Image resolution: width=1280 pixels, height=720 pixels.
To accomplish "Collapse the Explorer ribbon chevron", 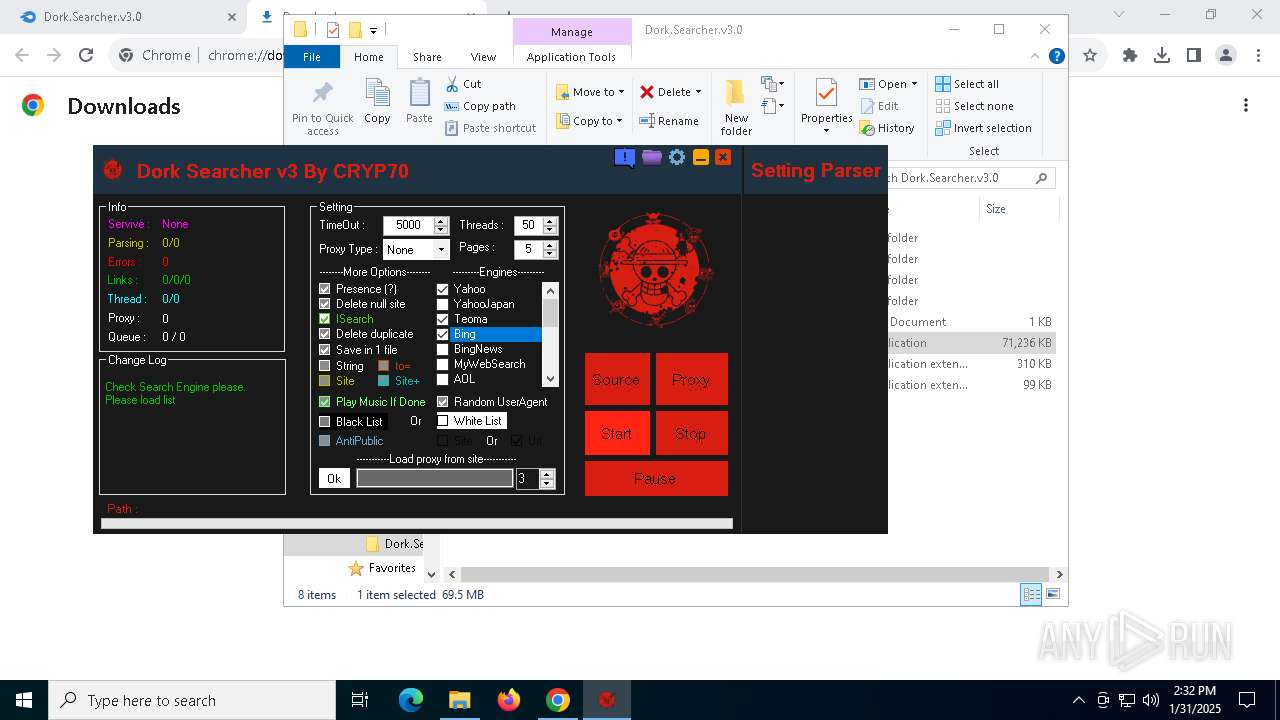I will point(1036,56).
